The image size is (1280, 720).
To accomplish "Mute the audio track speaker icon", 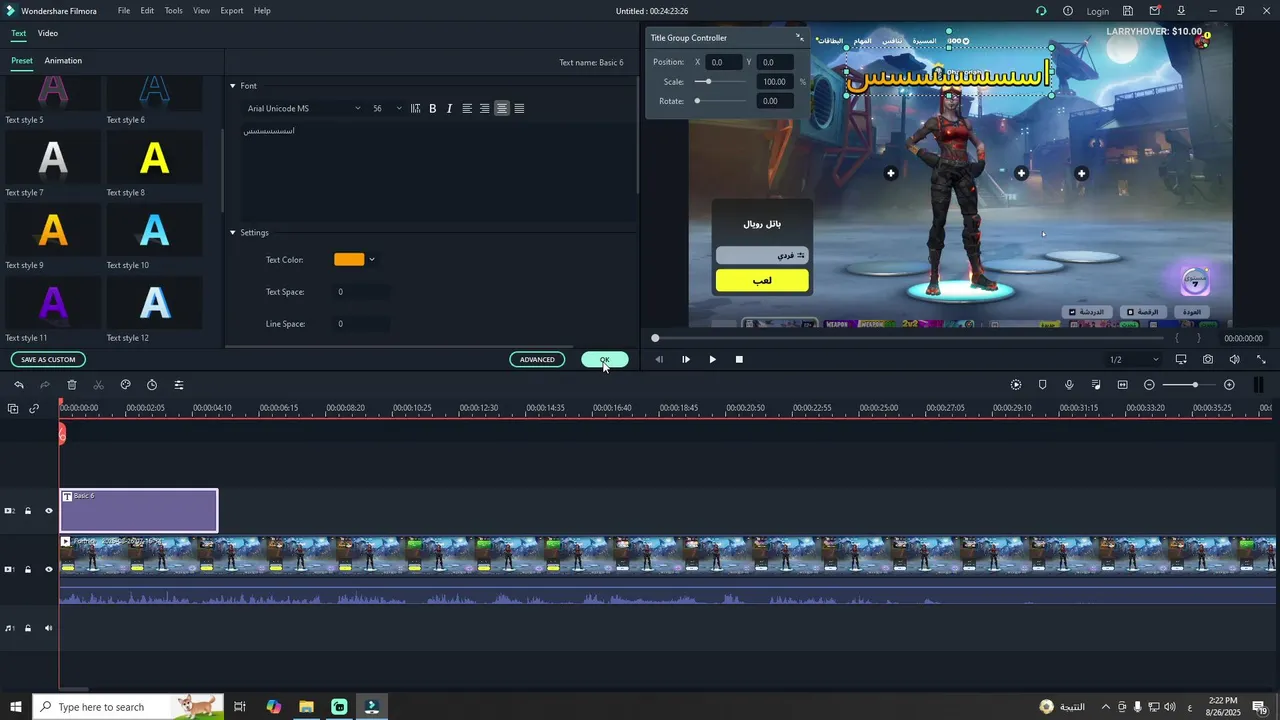I will pos(48,628).
